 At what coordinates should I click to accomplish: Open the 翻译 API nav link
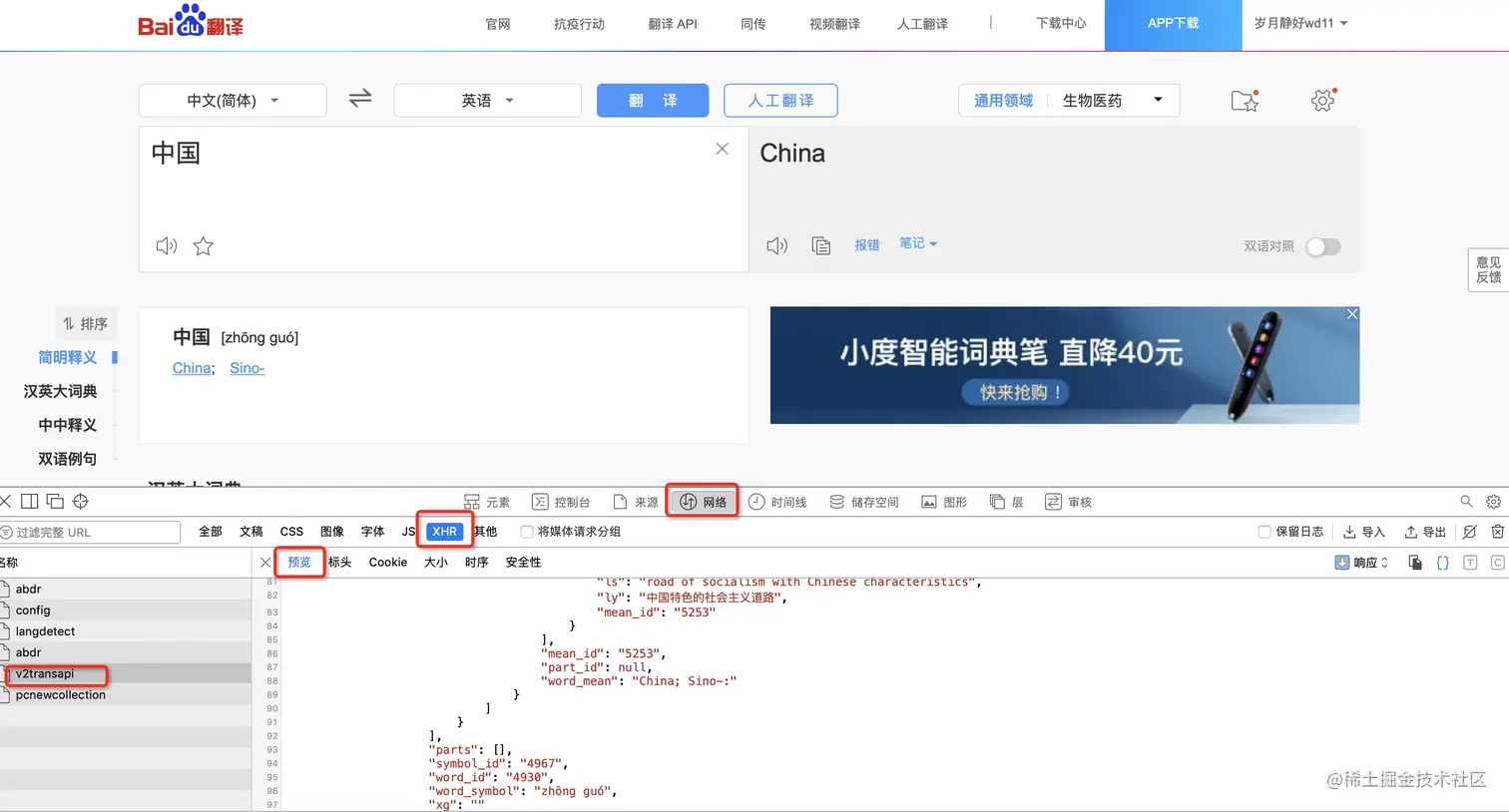tap(673, 24)
